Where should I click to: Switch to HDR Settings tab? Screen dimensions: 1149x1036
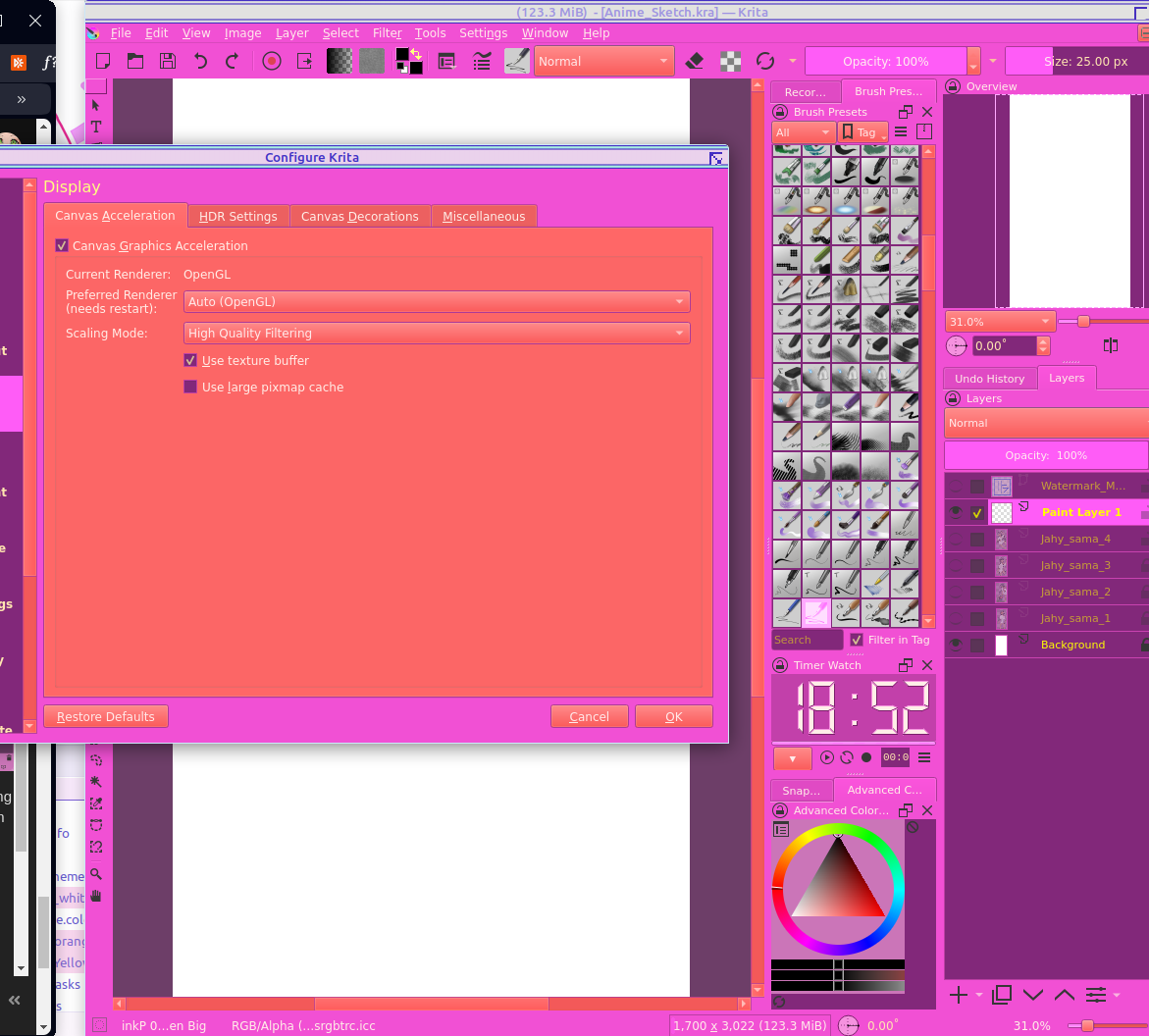238,216
